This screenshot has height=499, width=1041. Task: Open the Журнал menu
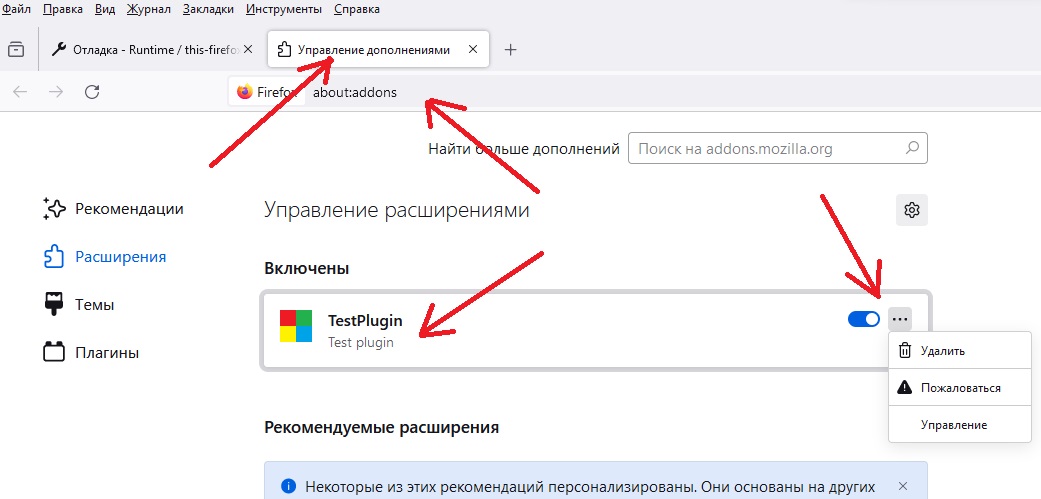[149, 9]
